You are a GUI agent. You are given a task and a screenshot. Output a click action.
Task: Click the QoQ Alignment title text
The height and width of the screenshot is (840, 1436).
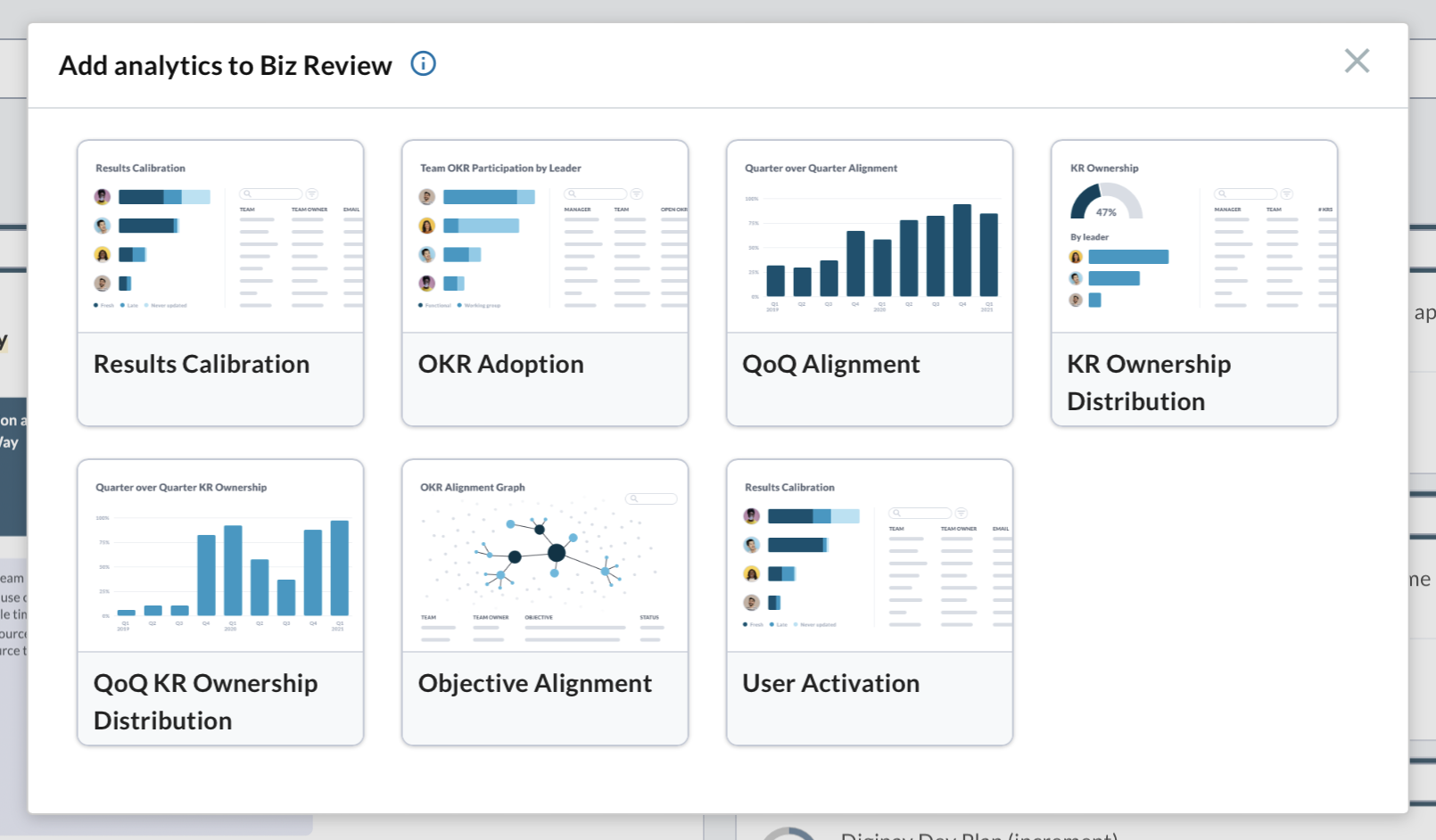pos(831,364)
